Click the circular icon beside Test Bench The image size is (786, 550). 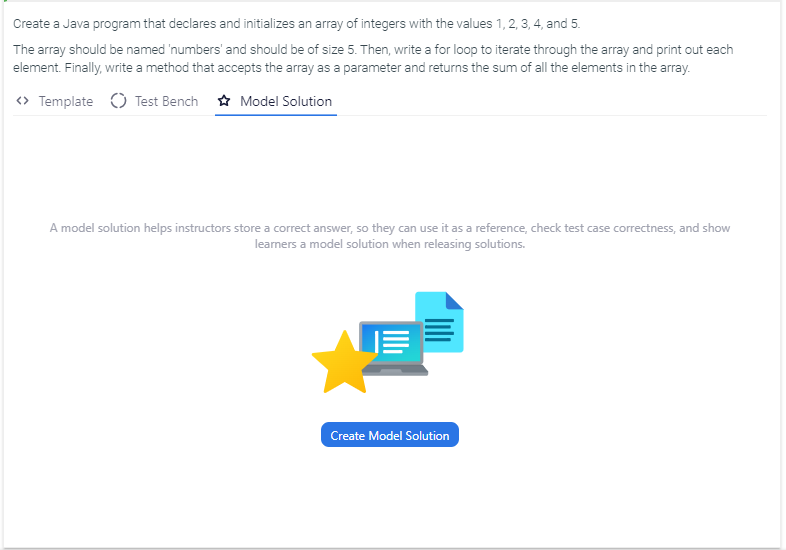(x=118, y=101)
